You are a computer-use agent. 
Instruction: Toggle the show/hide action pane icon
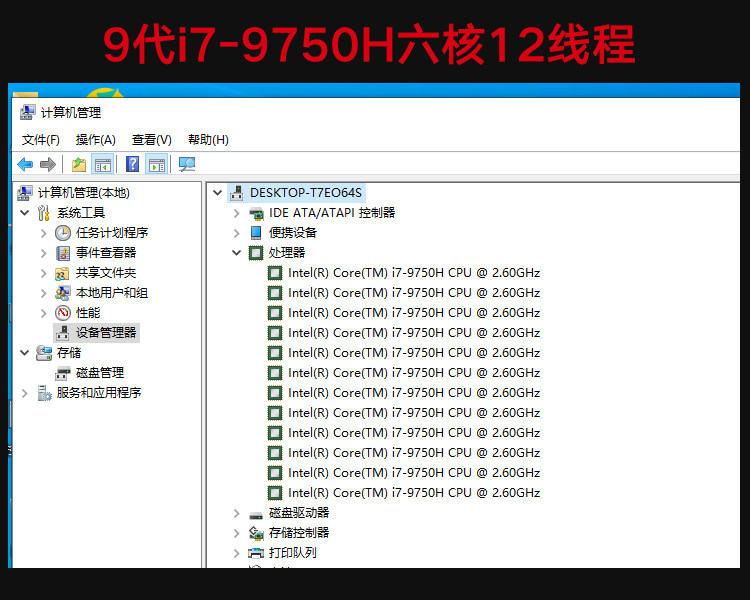[x=156, y=165]
